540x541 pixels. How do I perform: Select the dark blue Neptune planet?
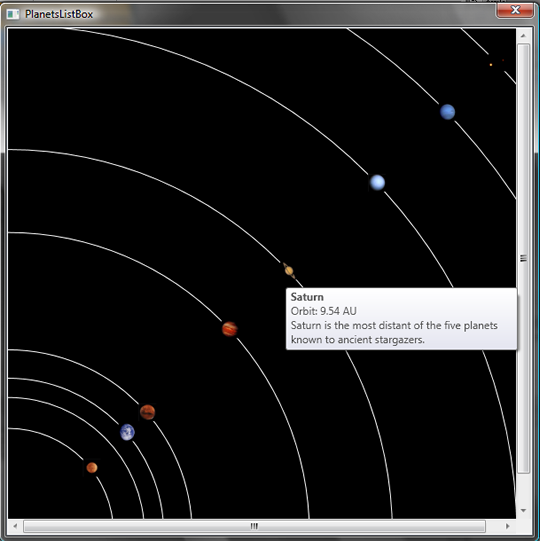[448, 112]
